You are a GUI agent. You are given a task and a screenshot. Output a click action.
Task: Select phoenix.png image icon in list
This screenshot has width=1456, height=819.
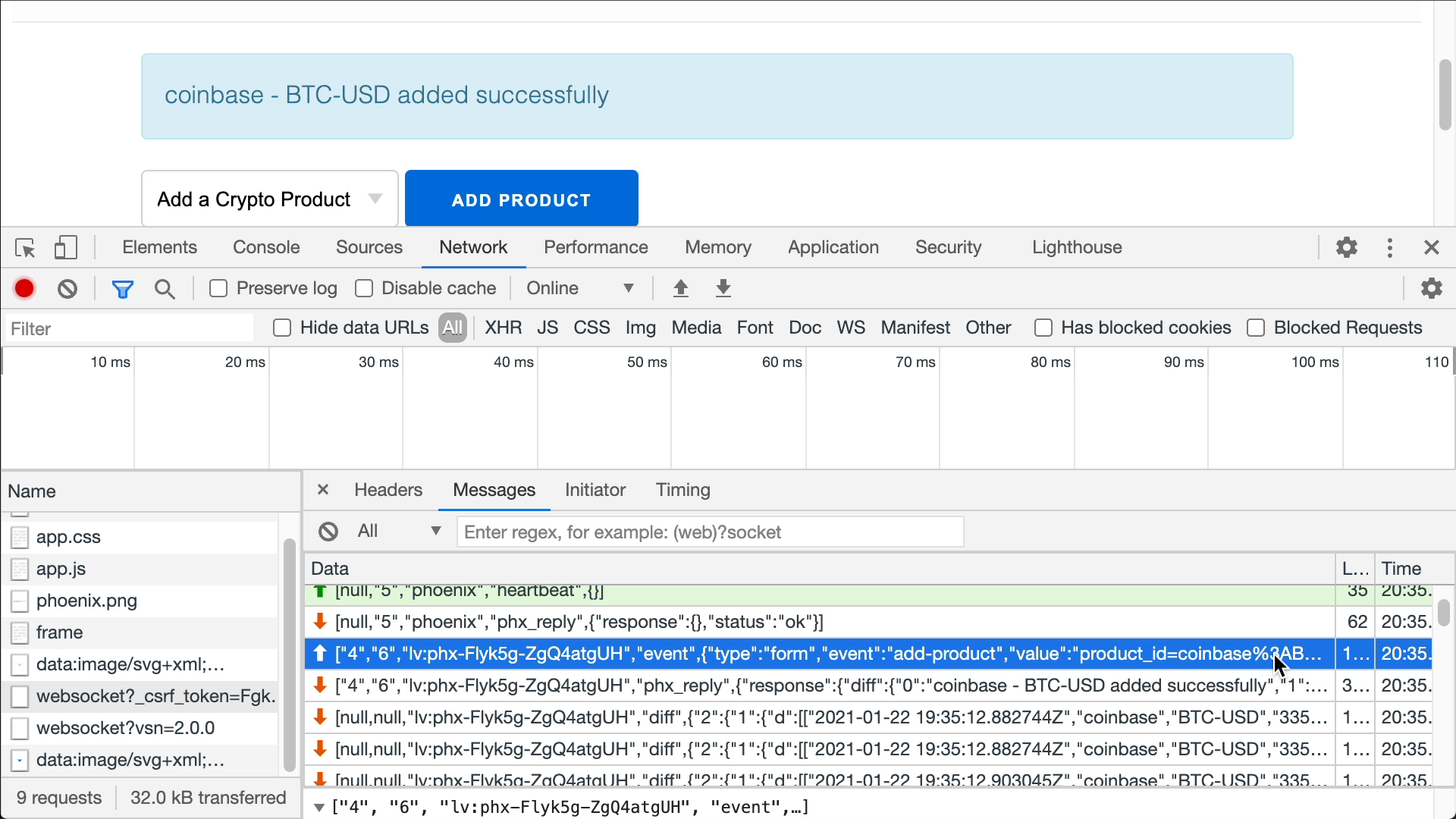click(x=20, y=601)
